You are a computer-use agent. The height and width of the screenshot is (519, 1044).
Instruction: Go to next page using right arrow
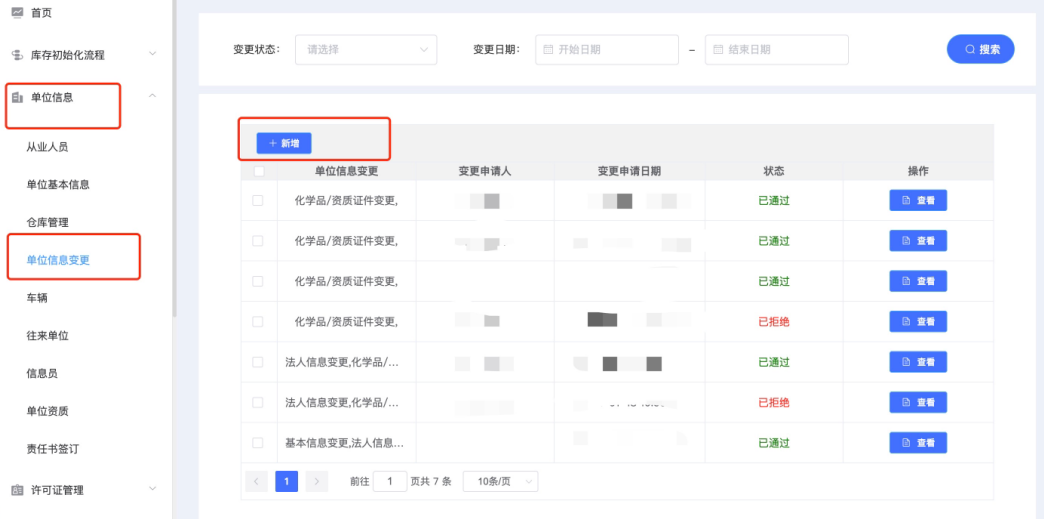[317, 482]
